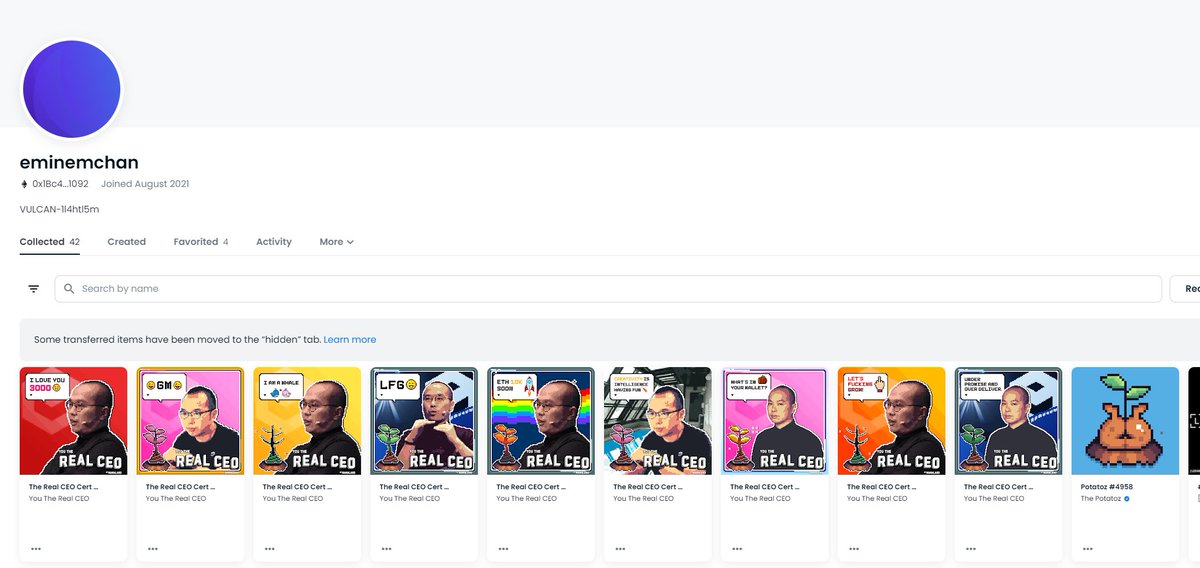Click the purple profile avatar
This screenshot has width=1200, height=568.
point(72,90)
